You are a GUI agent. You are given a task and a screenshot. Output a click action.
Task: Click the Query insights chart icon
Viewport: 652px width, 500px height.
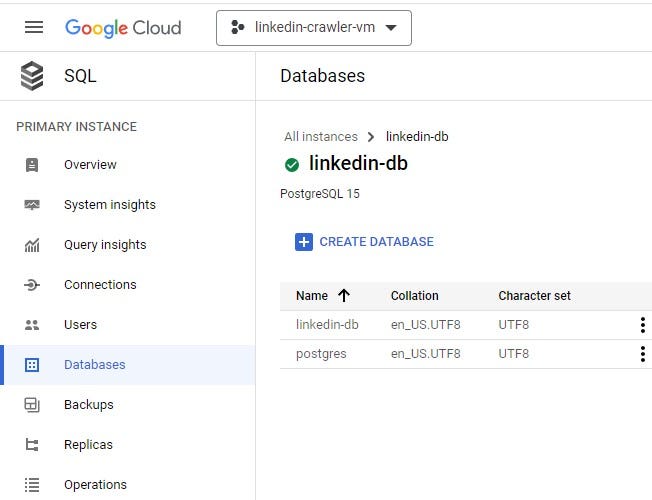32,245
